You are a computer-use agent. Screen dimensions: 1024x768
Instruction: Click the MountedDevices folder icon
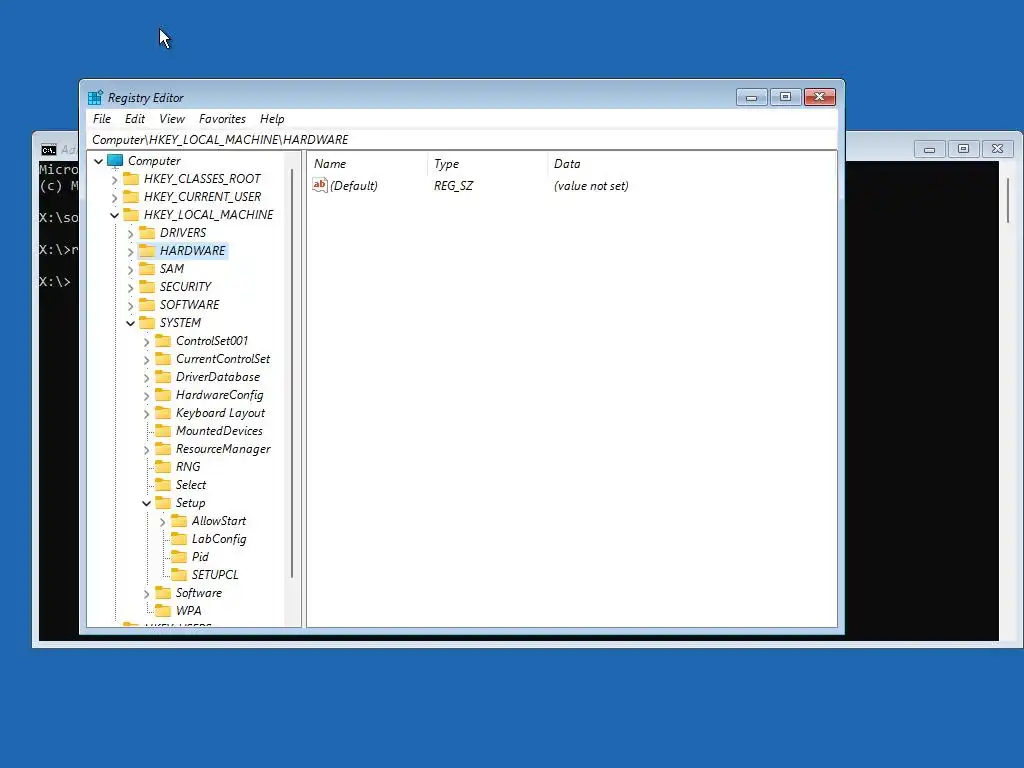[163, 430]
